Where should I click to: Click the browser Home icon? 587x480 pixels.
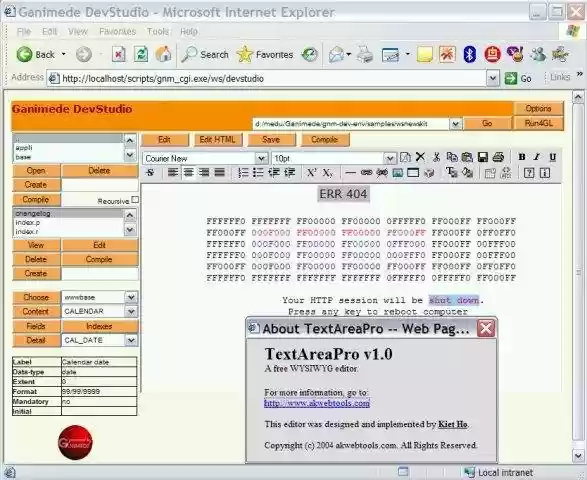click(x=163, y=55)
